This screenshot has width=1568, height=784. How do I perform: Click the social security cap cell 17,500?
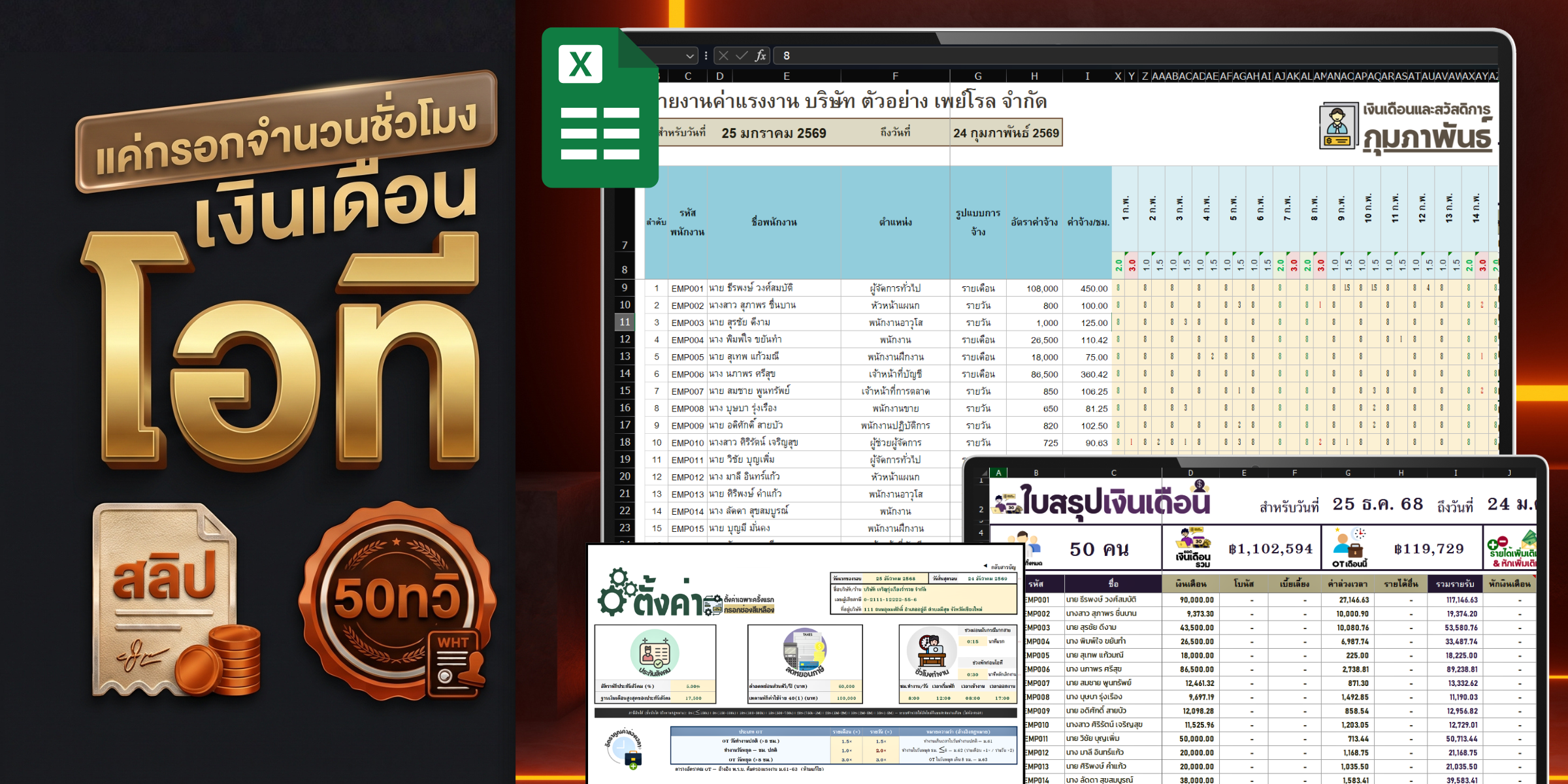[x=693, y=698]
